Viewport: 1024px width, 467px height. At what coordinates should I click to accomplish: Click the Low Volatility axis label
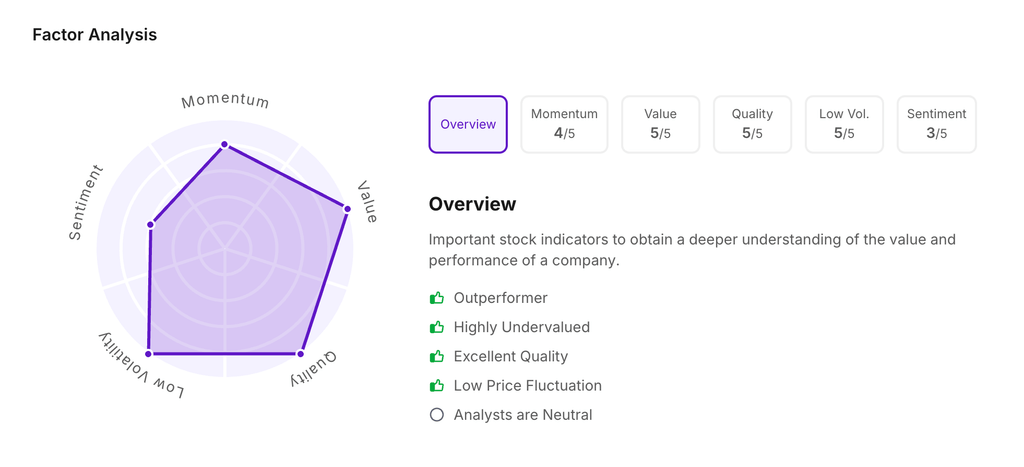point(141,367)
